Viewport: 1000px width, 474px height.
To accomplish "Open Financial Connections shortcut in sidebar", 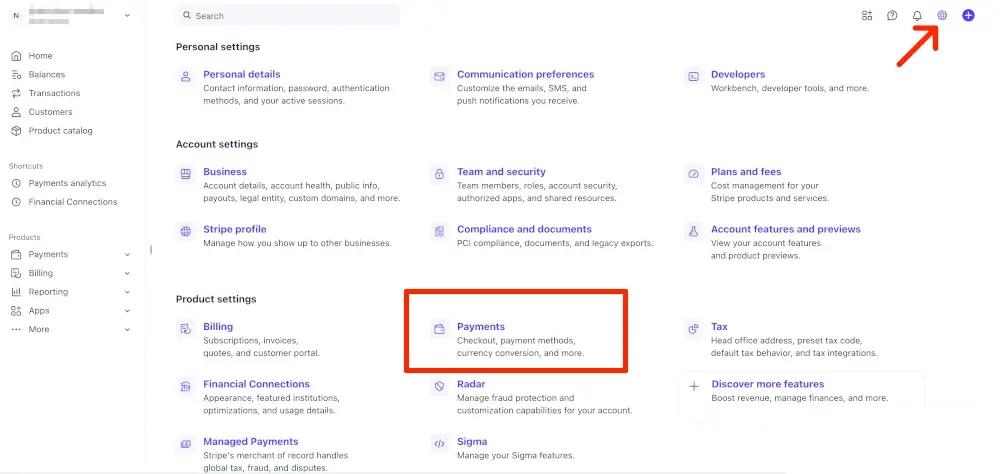I will (73, 202).
